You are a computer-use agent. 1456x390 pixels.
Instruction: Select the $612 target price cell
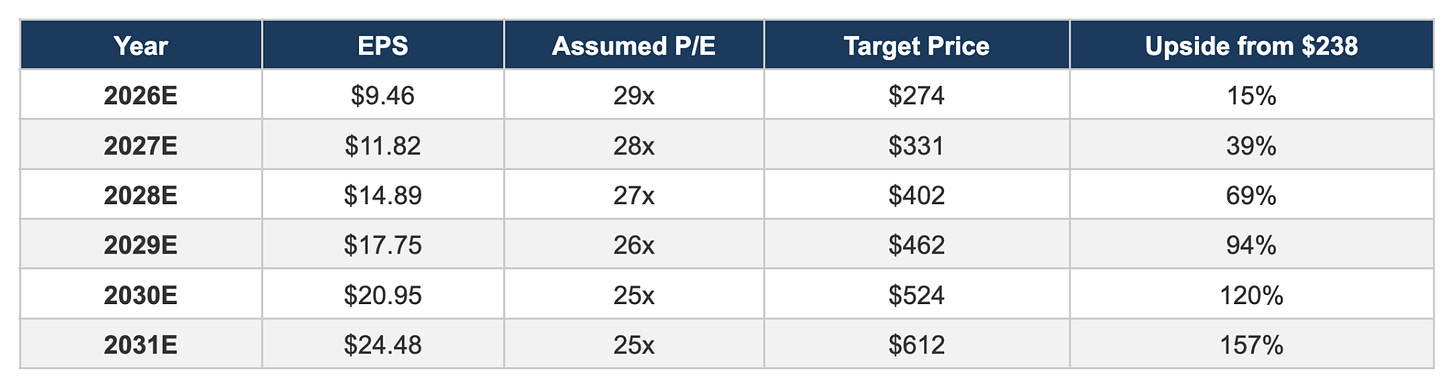coord(916,346)
